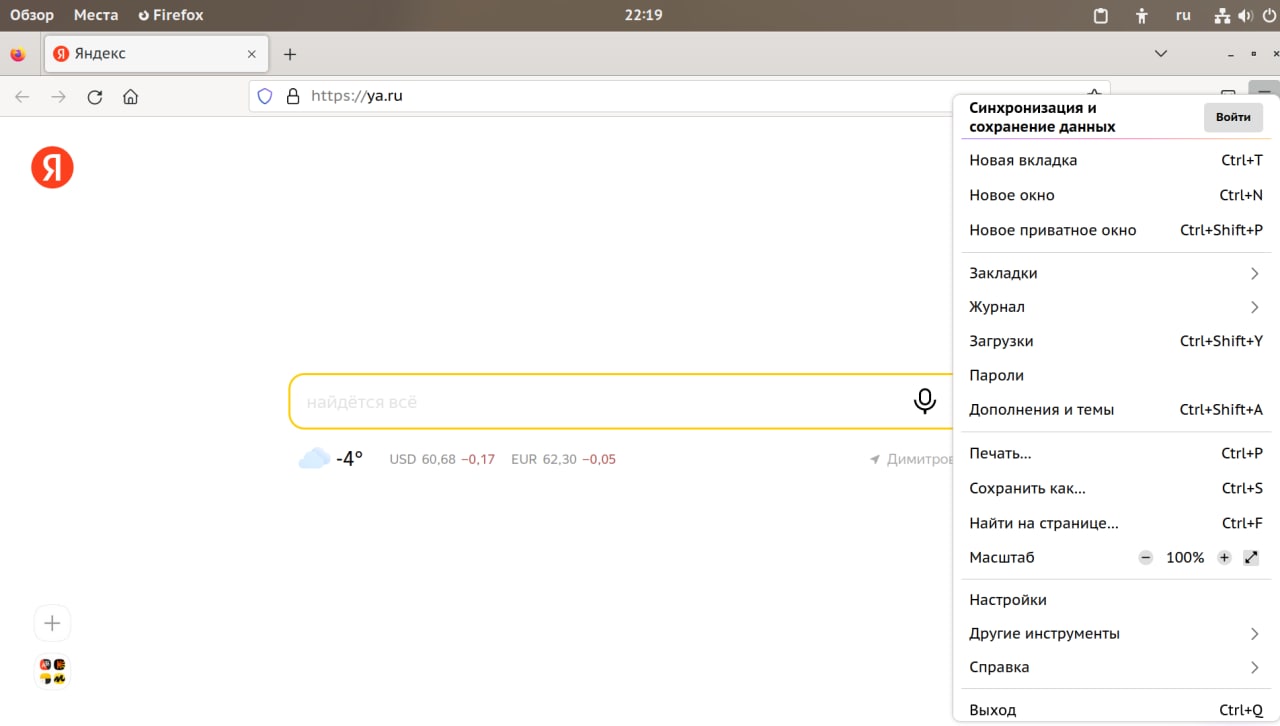Screen dimensions: 1280x726
Task: Zoom in with the plus button
Action: click(x=1224, y=558)
